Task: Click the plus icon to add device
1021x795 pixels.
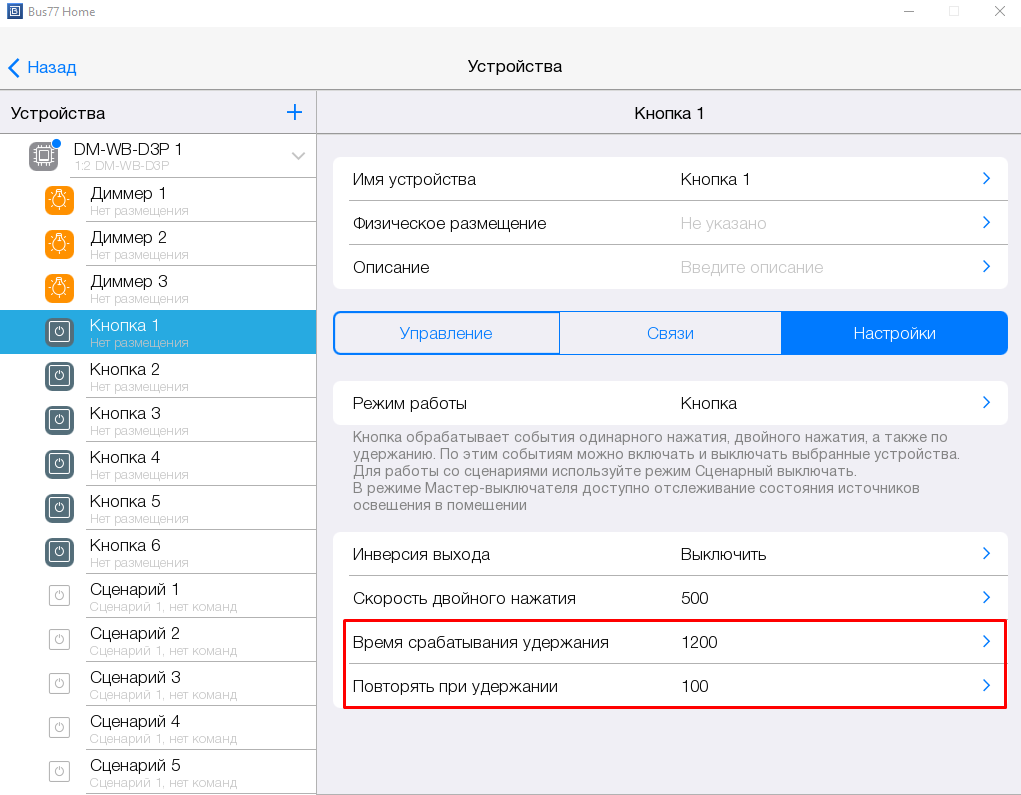Action: point(294,113)
